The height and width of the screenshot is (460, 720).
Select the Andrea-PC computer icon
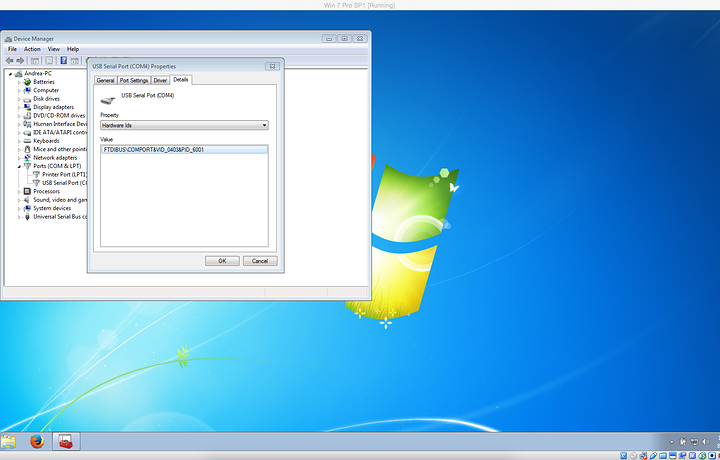tap(18, 73)
